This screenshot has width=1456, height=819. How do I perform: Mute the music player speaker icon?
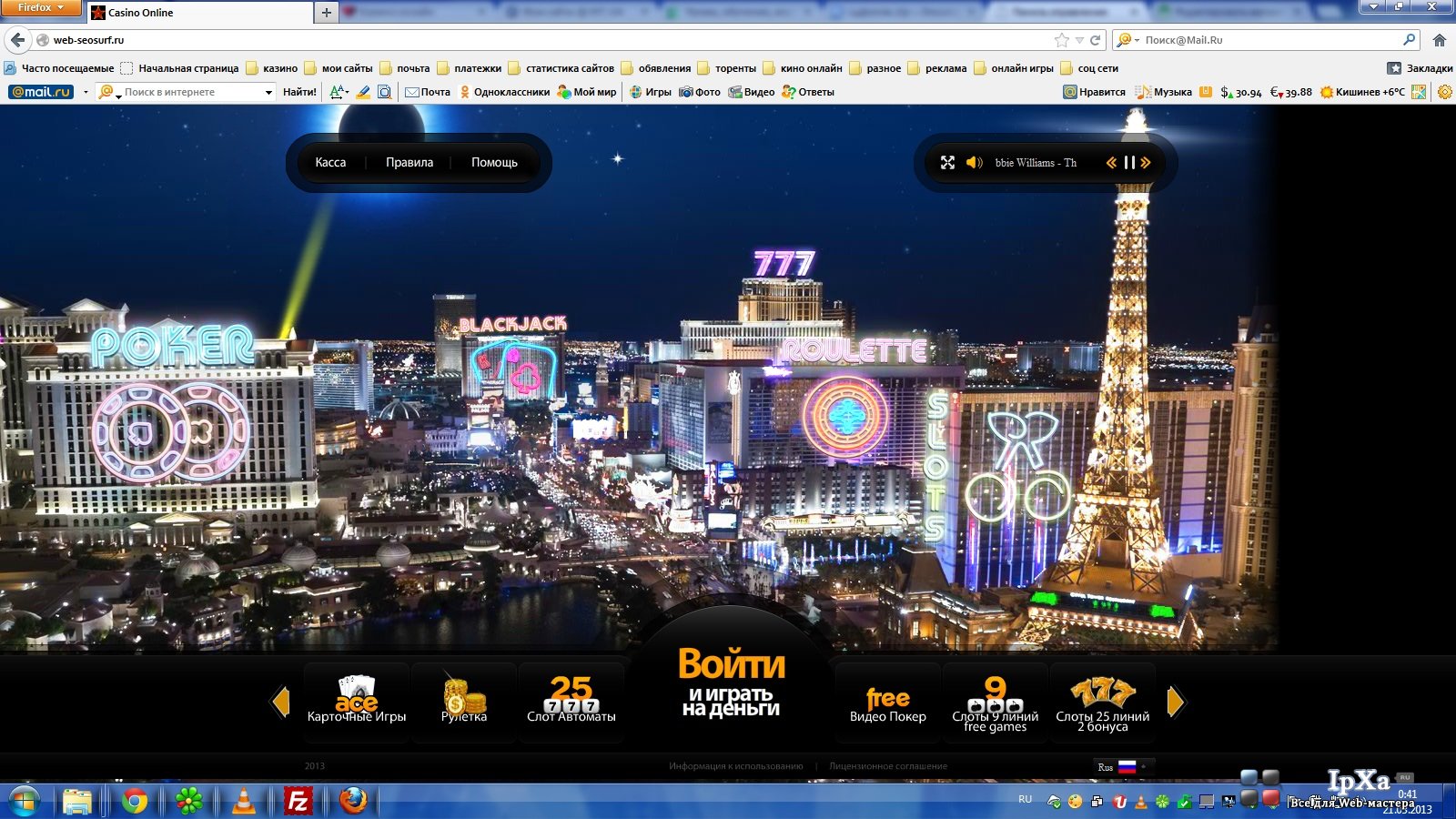point(974,162)
